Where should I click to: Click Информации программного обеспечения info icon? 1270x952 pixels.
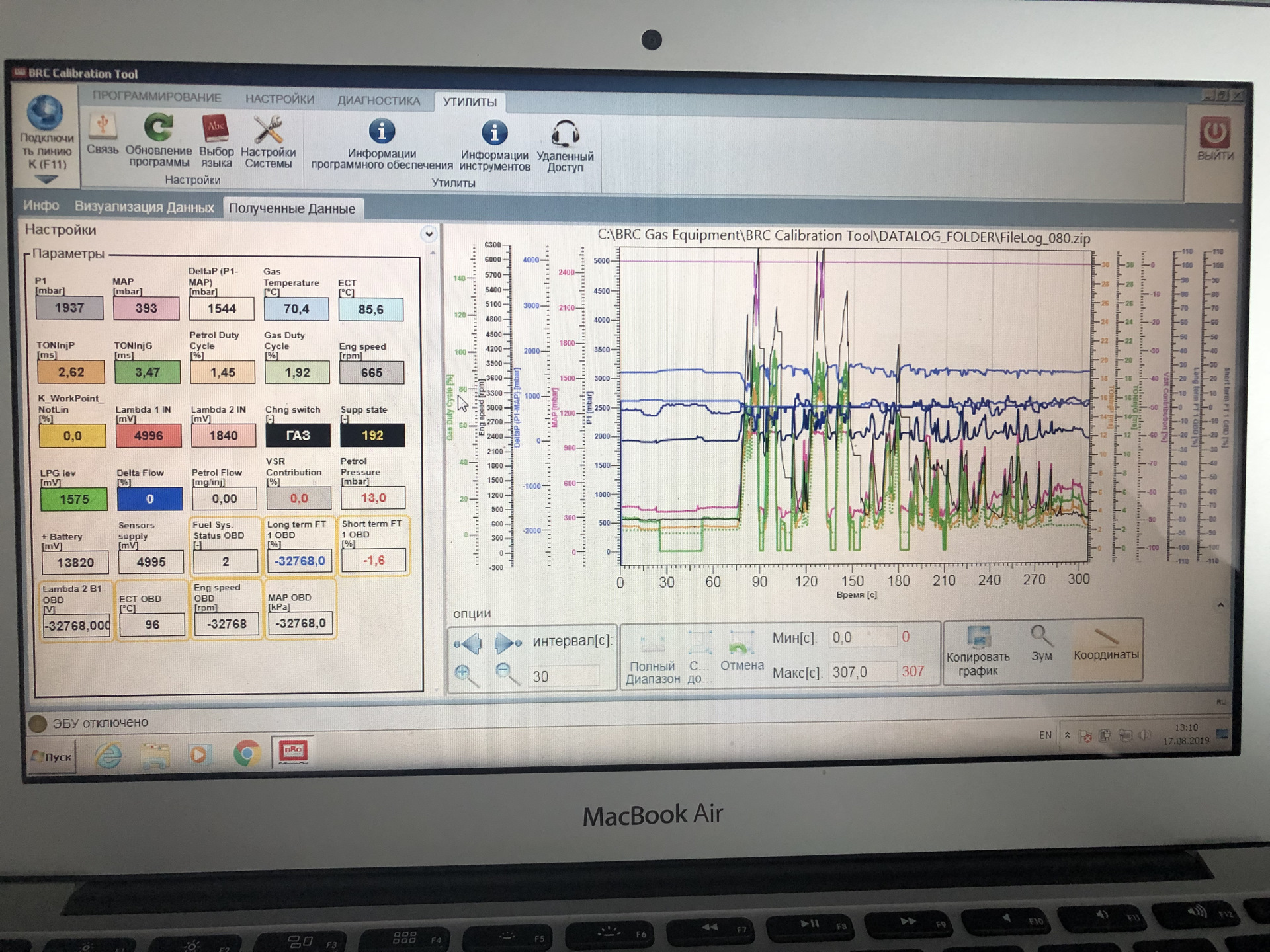(382, 132)
